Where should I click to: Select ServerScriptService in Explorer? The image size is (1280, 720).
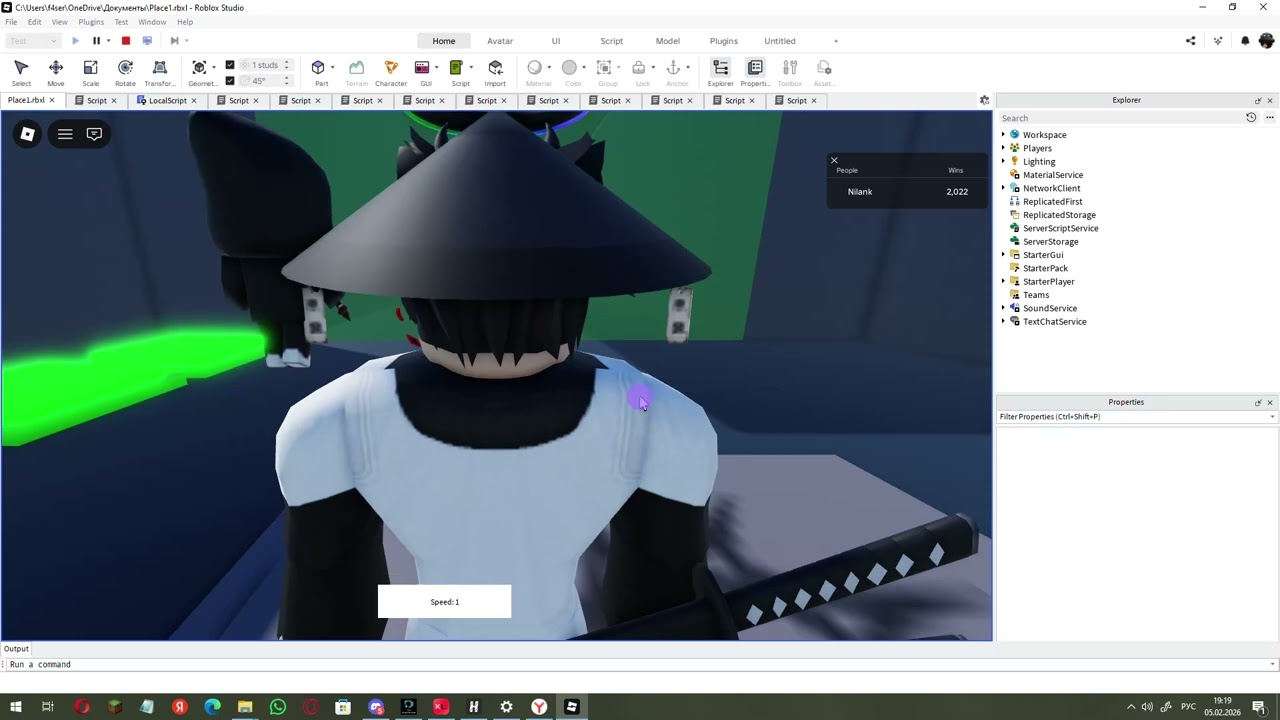[1060, 228]
